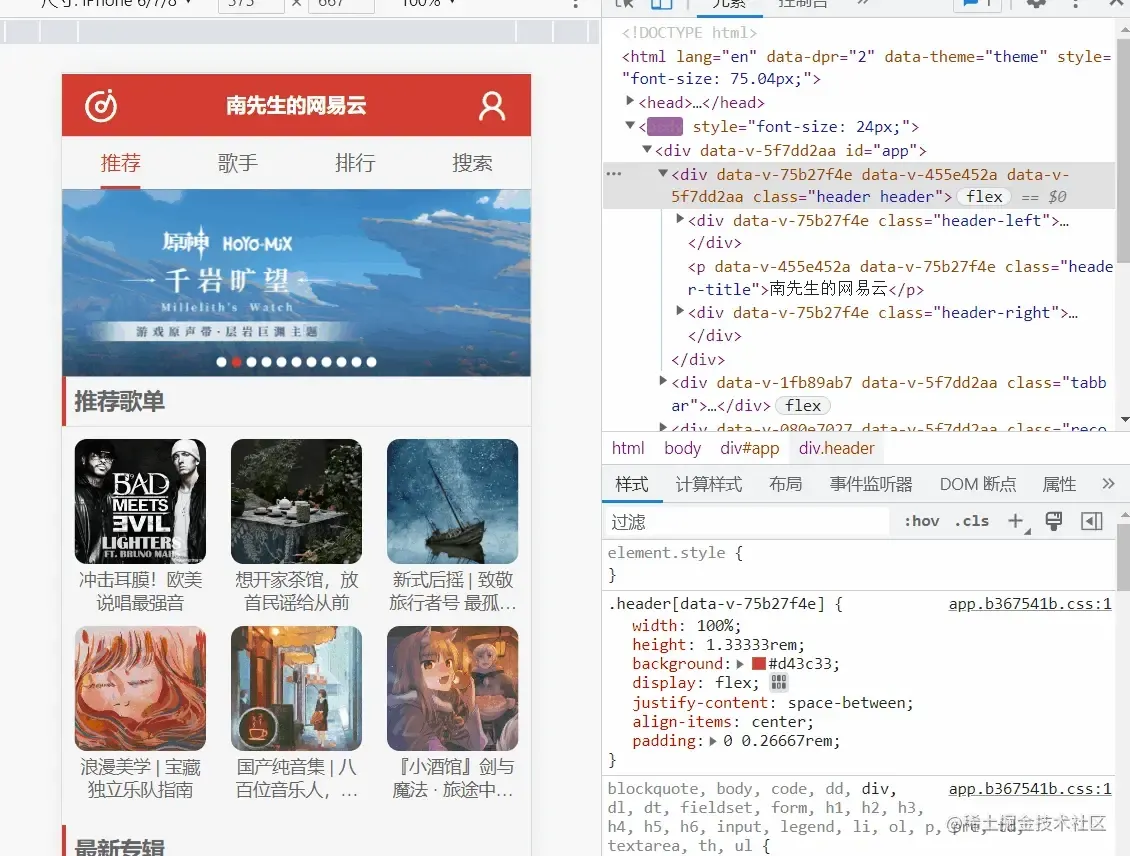This screenshot has height=856, width=1130.
Task: Collapse the selected div class header node
Action: point(663,174)
